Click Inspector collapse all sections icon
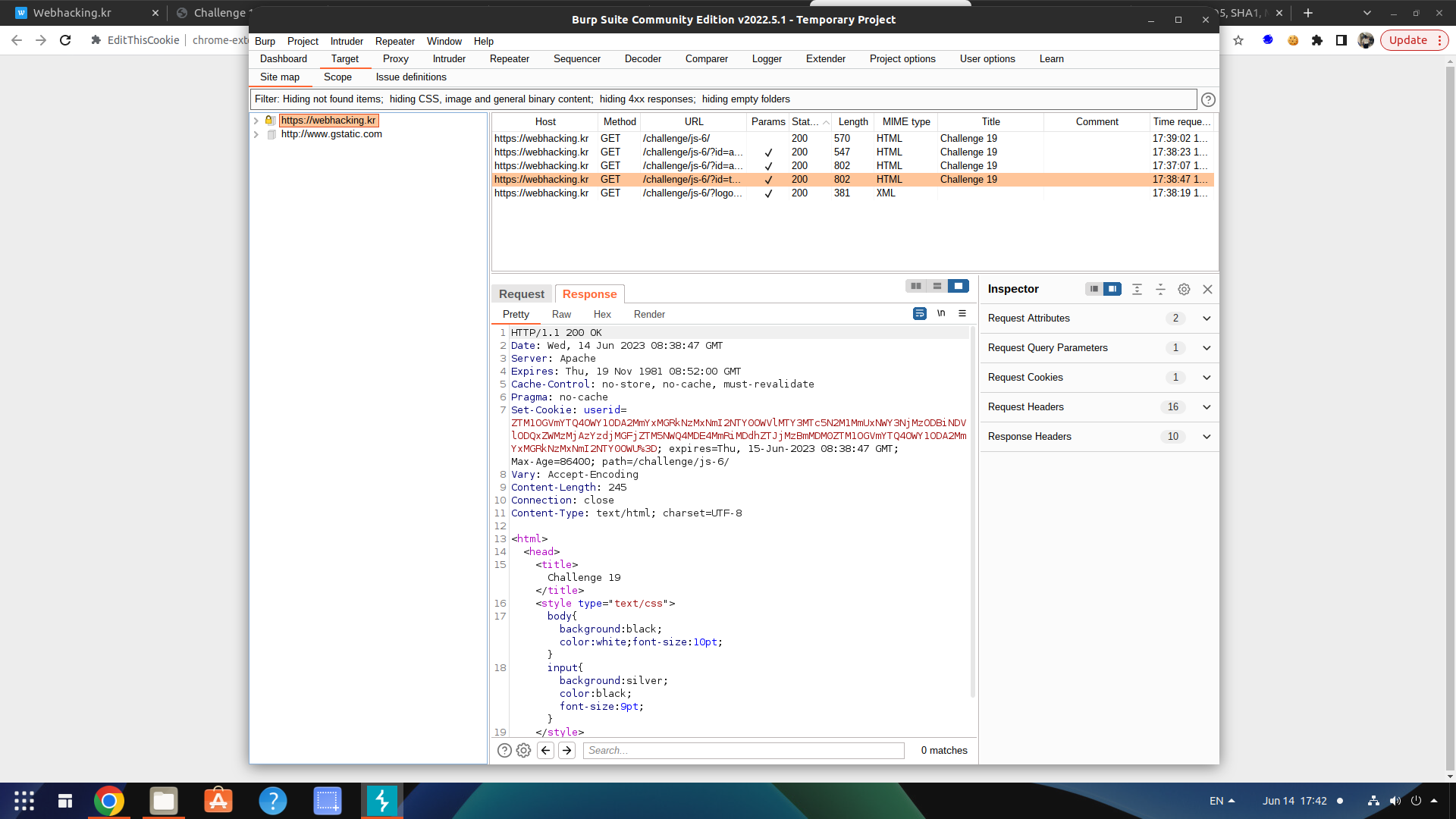Viewport: 1456px width, 819px height. point(1160,289)
